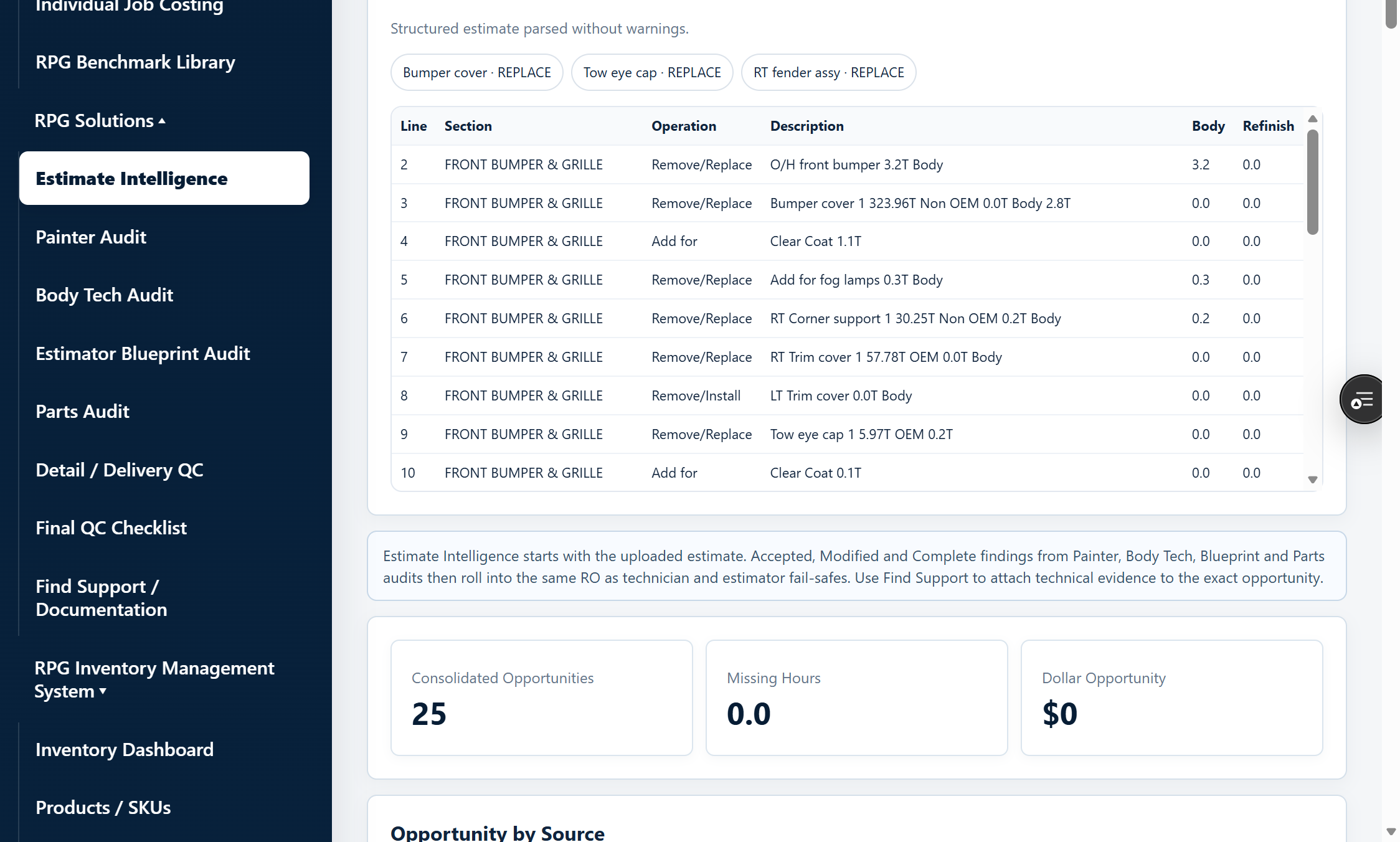Select the RT fender assy REPLACE chip
The width and height of the screenshot is (1400, 842).
click(828, 72)
